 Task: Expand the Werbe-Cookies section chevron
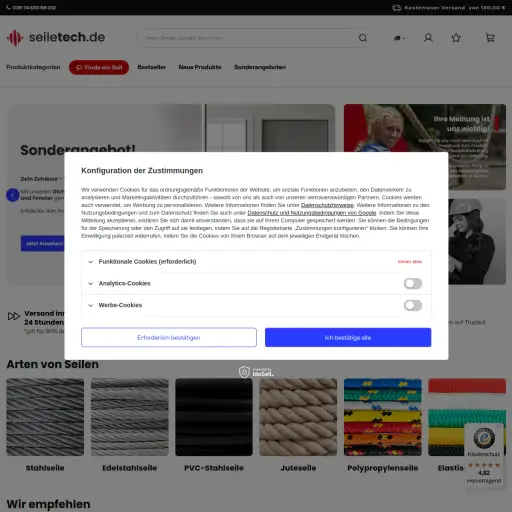point(90,305)
